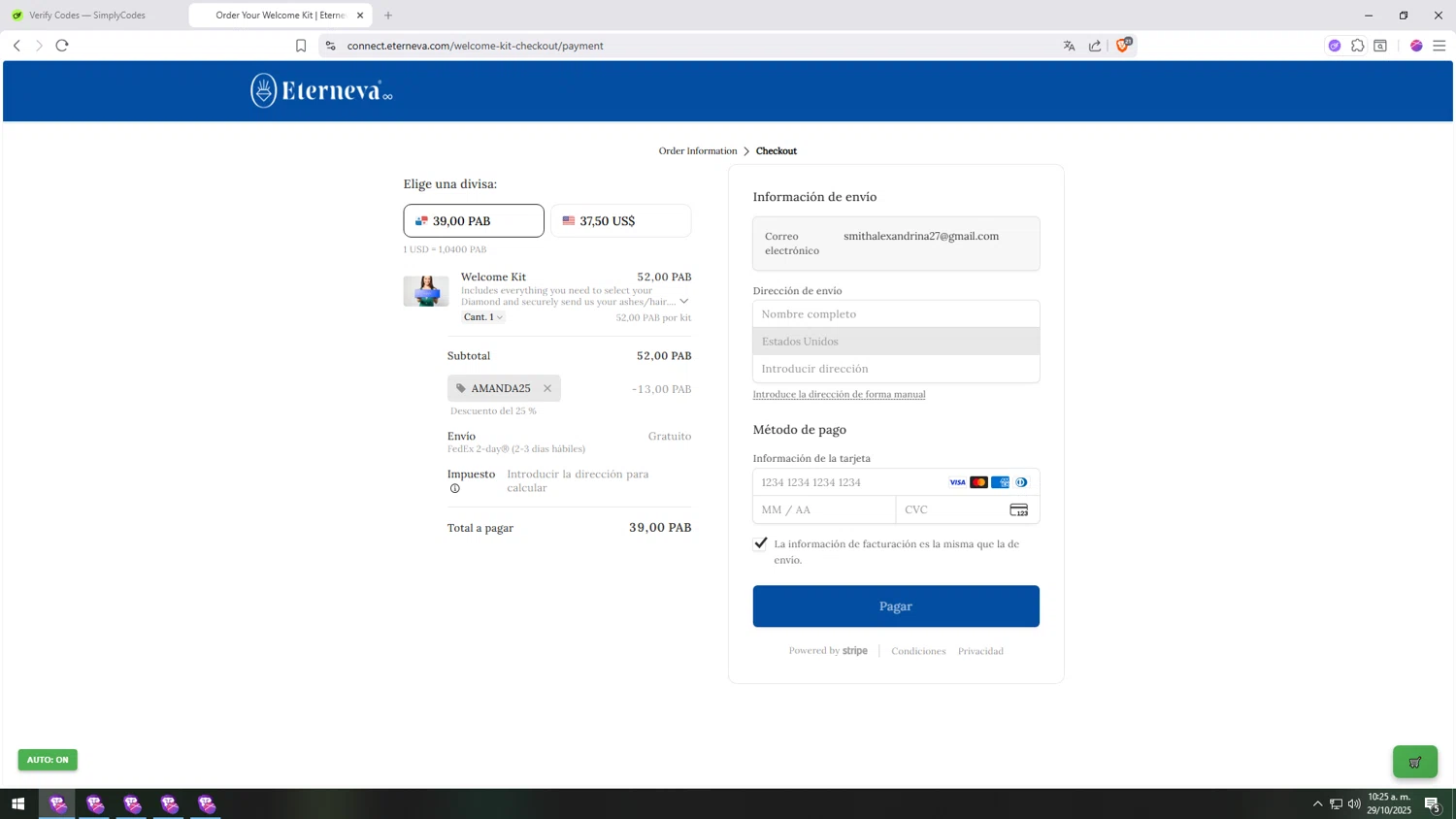Switch to the Verify Codes SimplyCodes tab
This screenshot has height=819, width=1456.
click(x=87, y=16)
